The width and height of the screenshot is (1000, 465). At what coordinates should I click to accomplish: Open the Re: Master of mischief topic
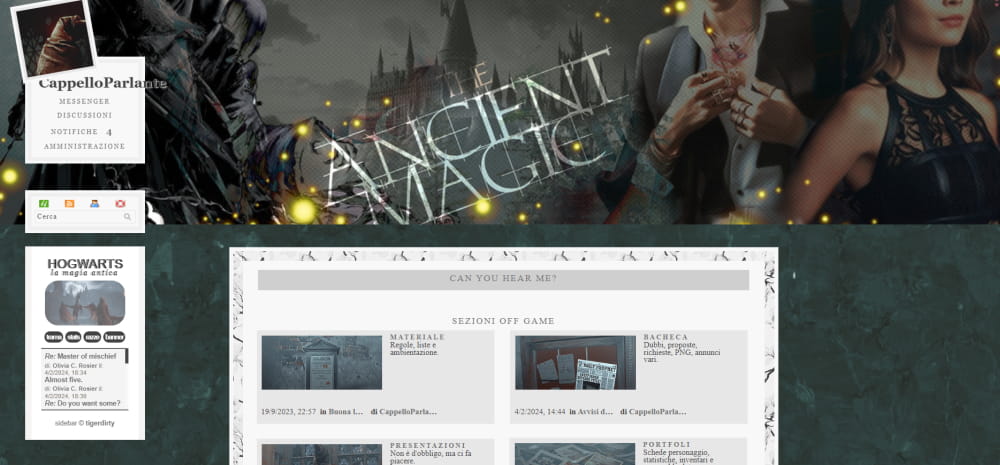(x=80, y=356)
